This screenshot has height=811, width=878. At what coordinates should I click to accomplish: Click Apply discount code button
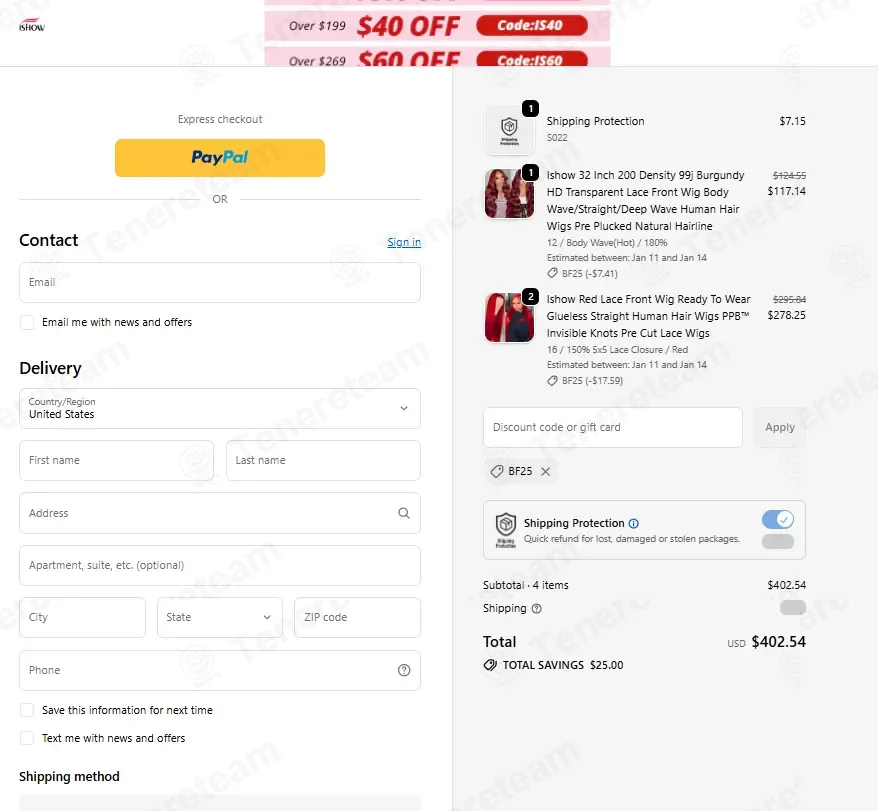(x=779, y=427)
